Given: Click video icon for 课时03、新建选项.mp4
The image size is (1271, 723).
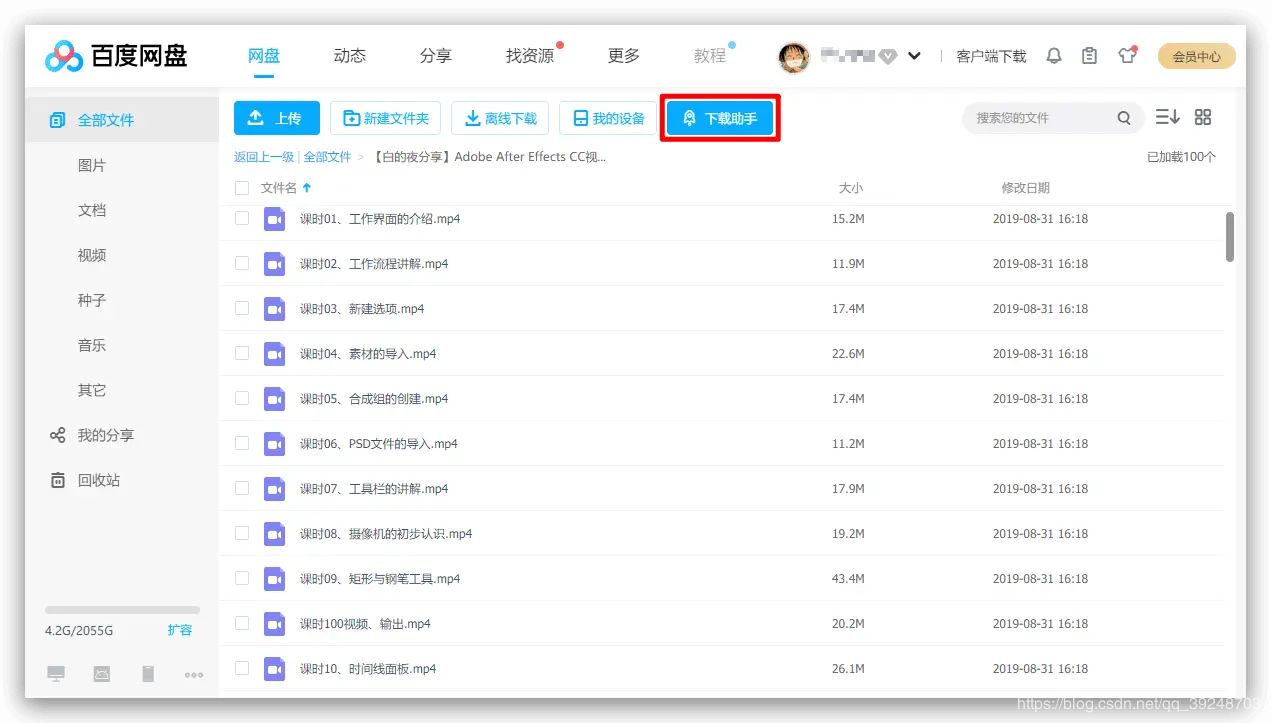Looking at the screenshot, I should (275, 309).
